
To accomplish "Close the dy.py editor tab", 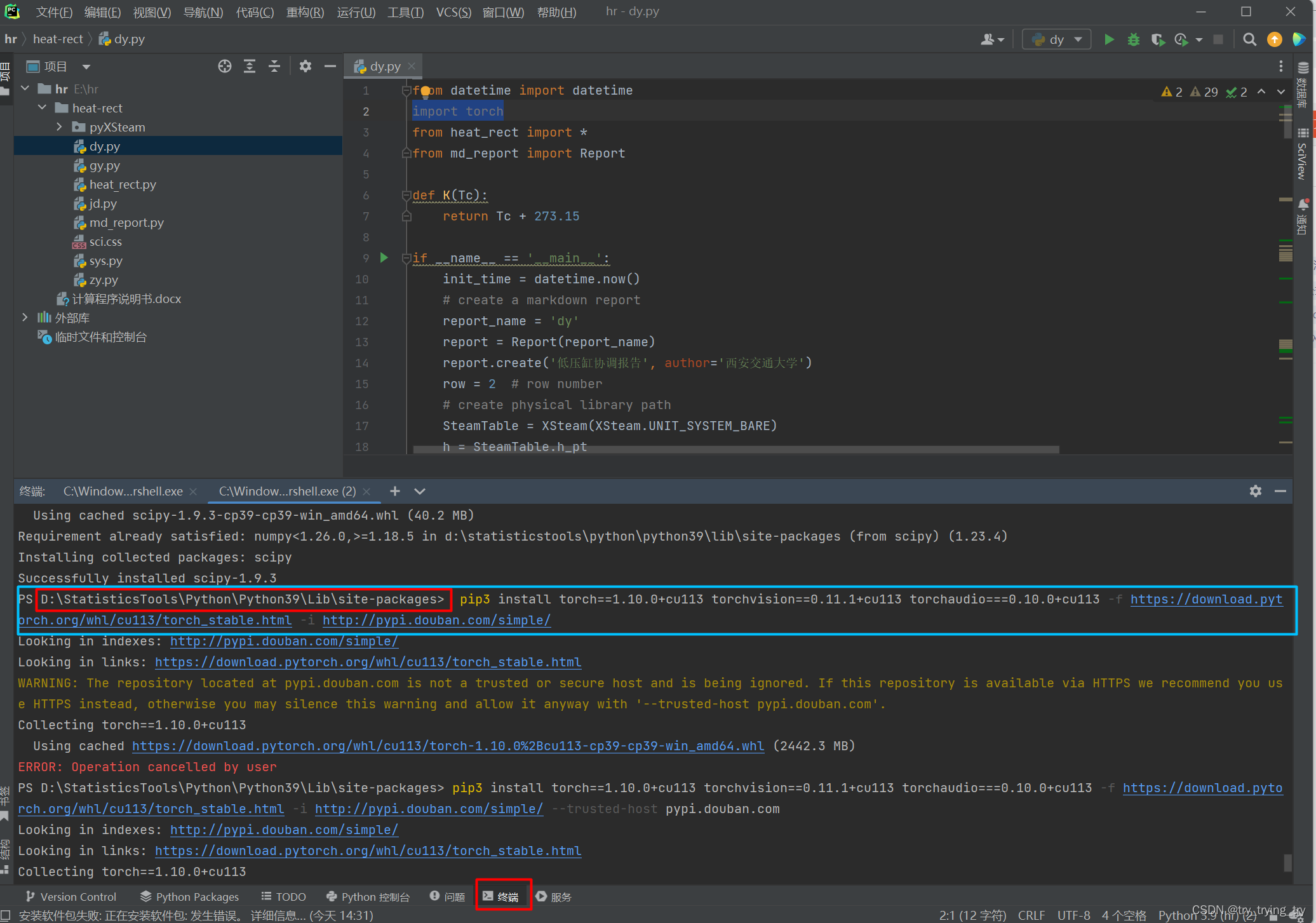I will pyautogui.click(x=412, y=66).
